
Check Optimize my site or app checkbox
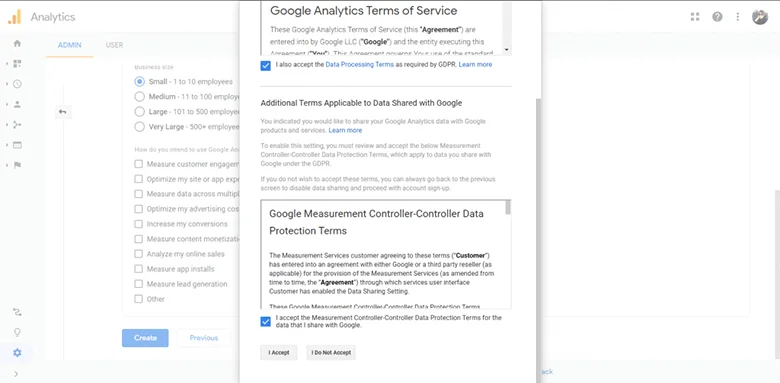[x=139, y=179]
